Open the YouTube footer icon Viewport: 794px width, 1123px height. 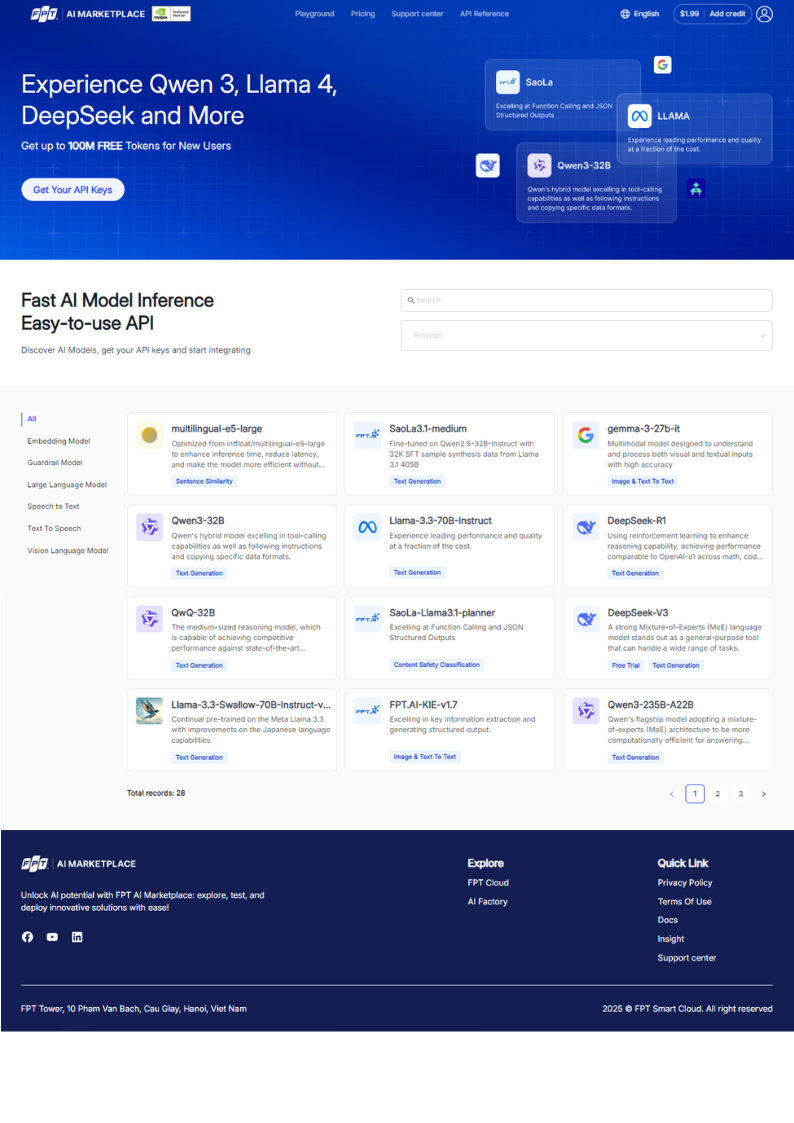(52, 937)
